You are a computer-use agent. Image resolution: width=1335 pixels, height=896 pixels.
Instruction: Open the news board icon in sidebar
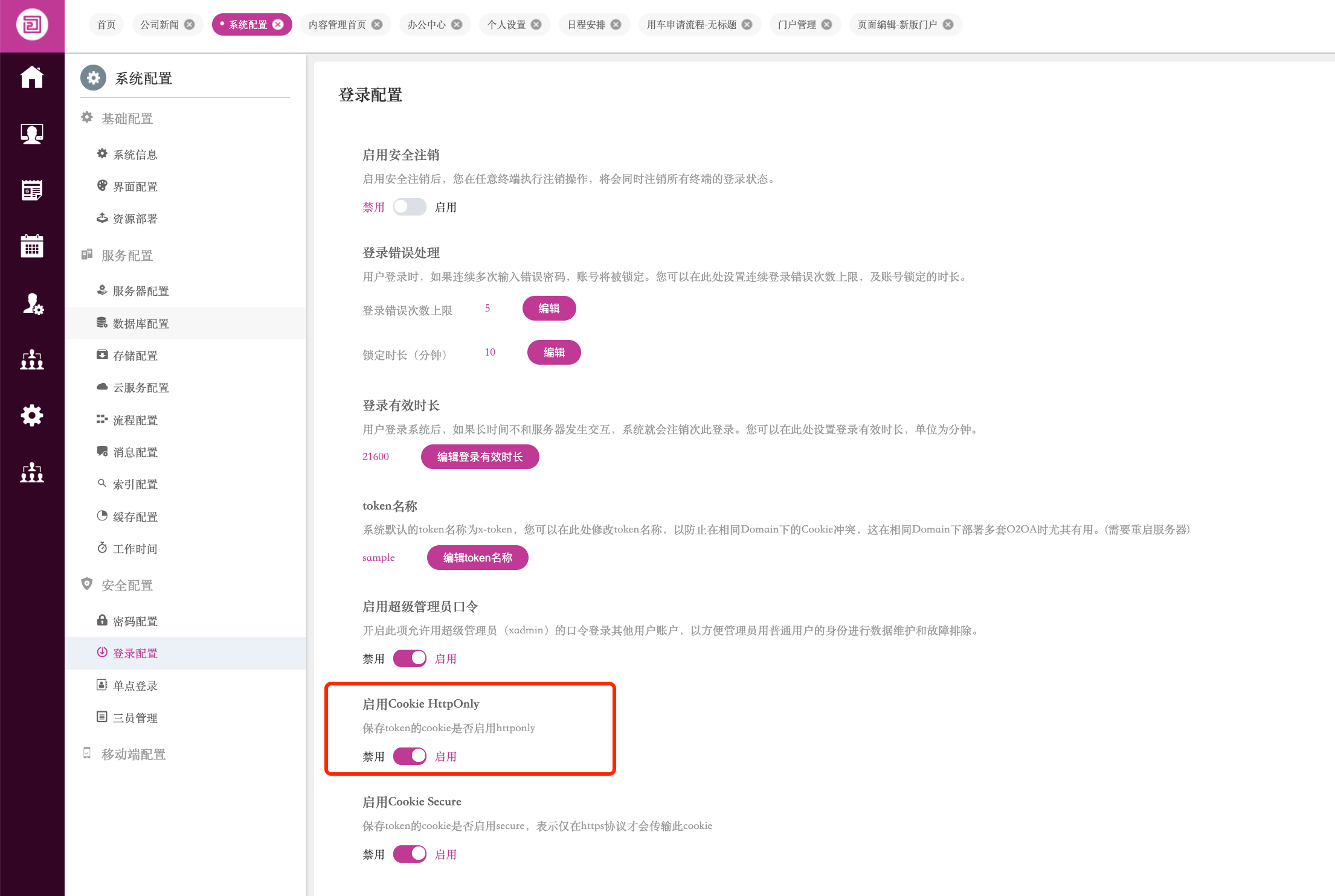pos(32,190)
